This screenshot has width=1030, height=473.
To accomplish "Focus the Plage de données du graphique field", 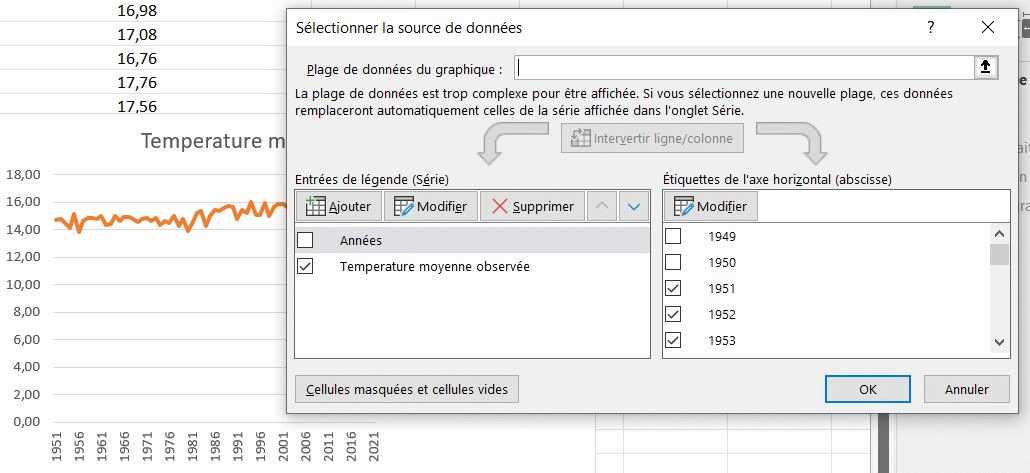I will pos(744,67).
